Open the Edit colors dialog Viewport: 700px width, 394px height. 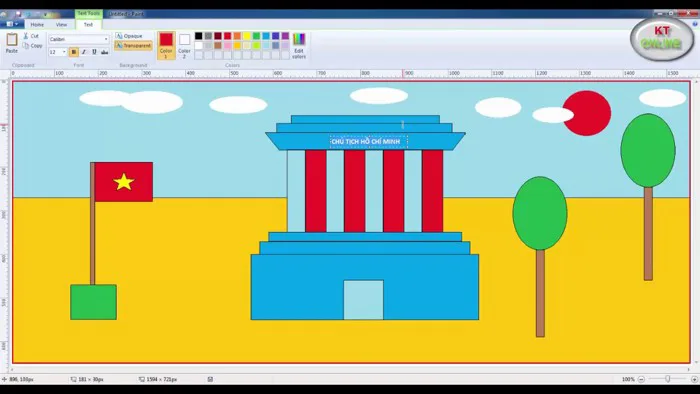299,46
